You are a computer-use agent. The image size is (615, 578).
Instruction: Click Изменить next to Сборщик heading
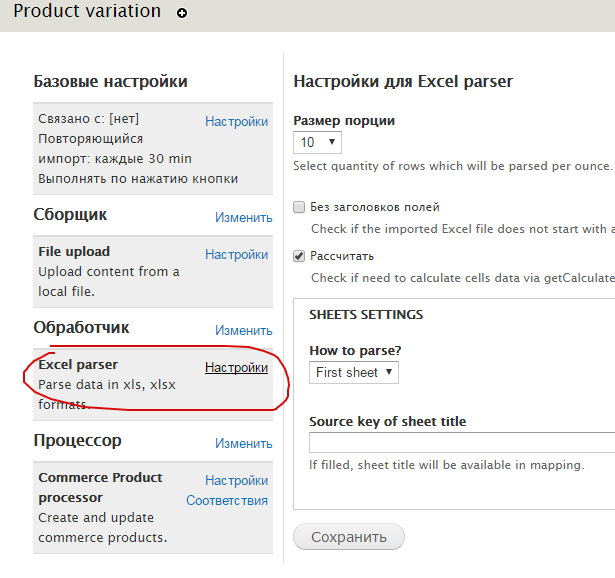(x=243, y=217)
